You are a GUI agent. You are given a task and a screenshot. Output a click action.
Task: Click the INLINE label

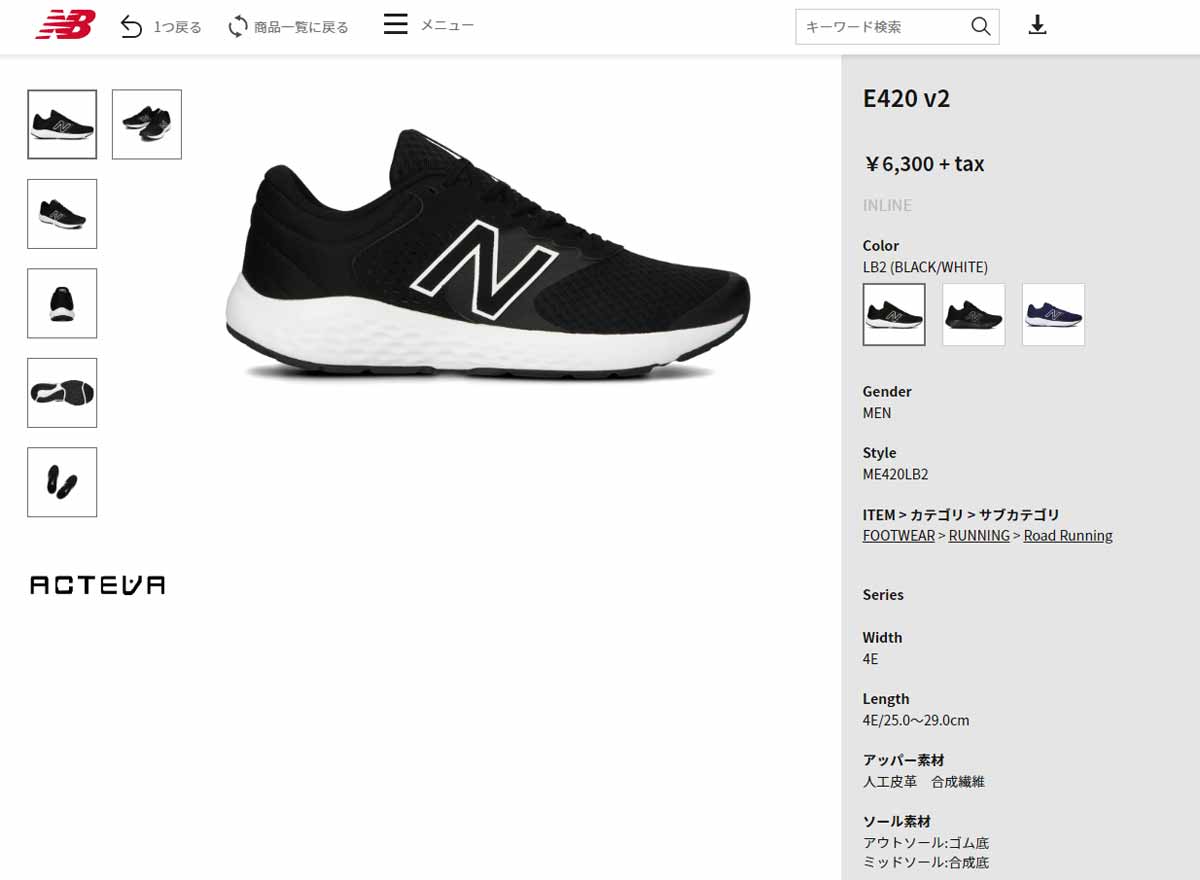[x=887, y=206]
